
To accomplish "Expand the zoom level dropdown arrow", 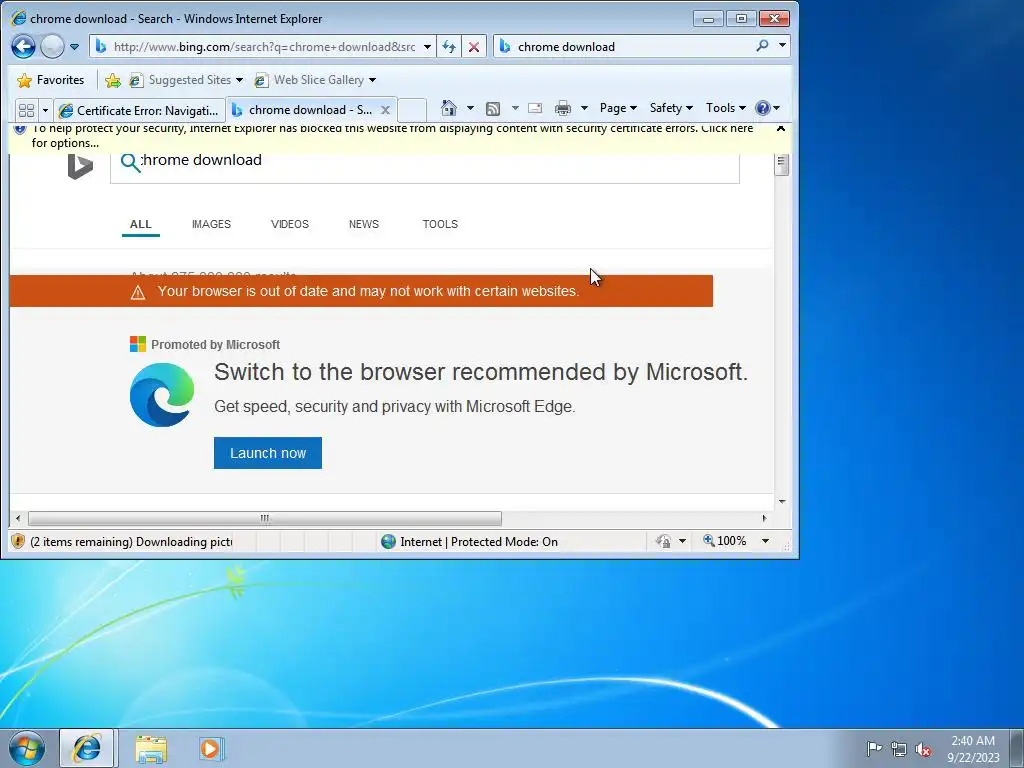I will point(765,541).
